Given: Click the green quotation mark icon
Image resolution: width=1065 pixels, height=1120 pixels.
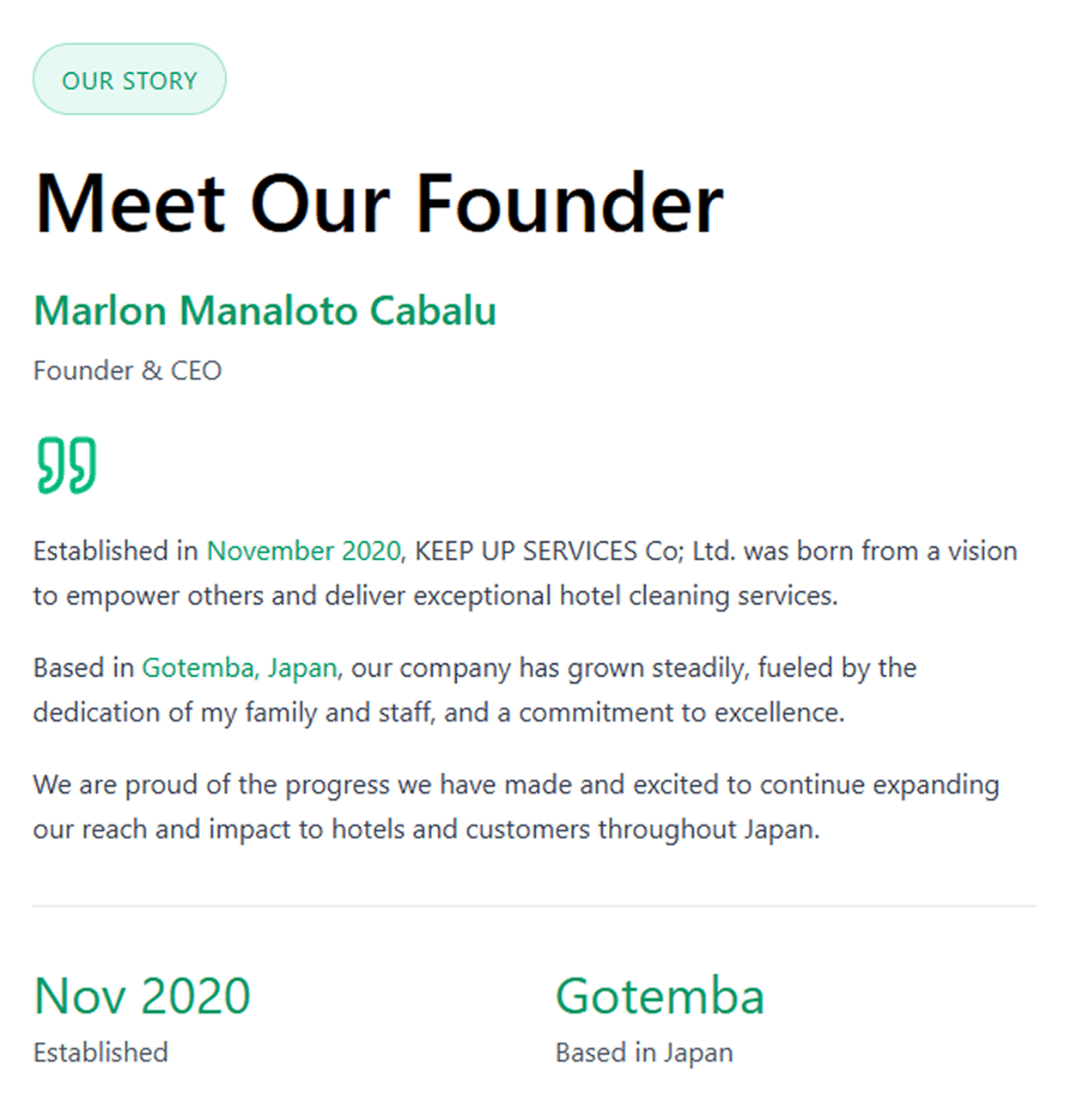Looking at the screenshot, I should point(66,466).
